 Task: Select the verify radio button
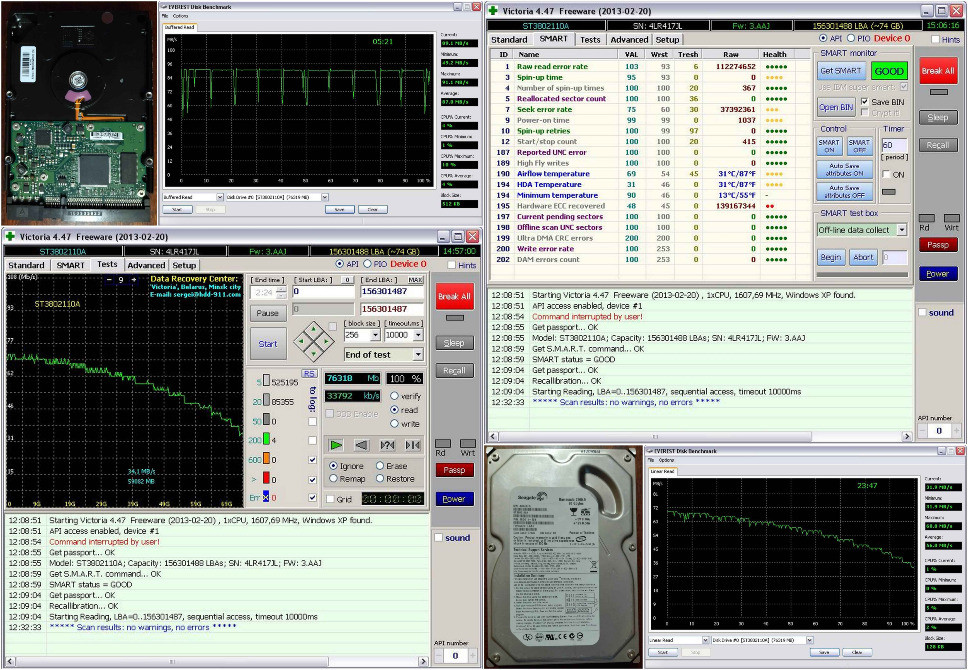[x=395, y=396]
